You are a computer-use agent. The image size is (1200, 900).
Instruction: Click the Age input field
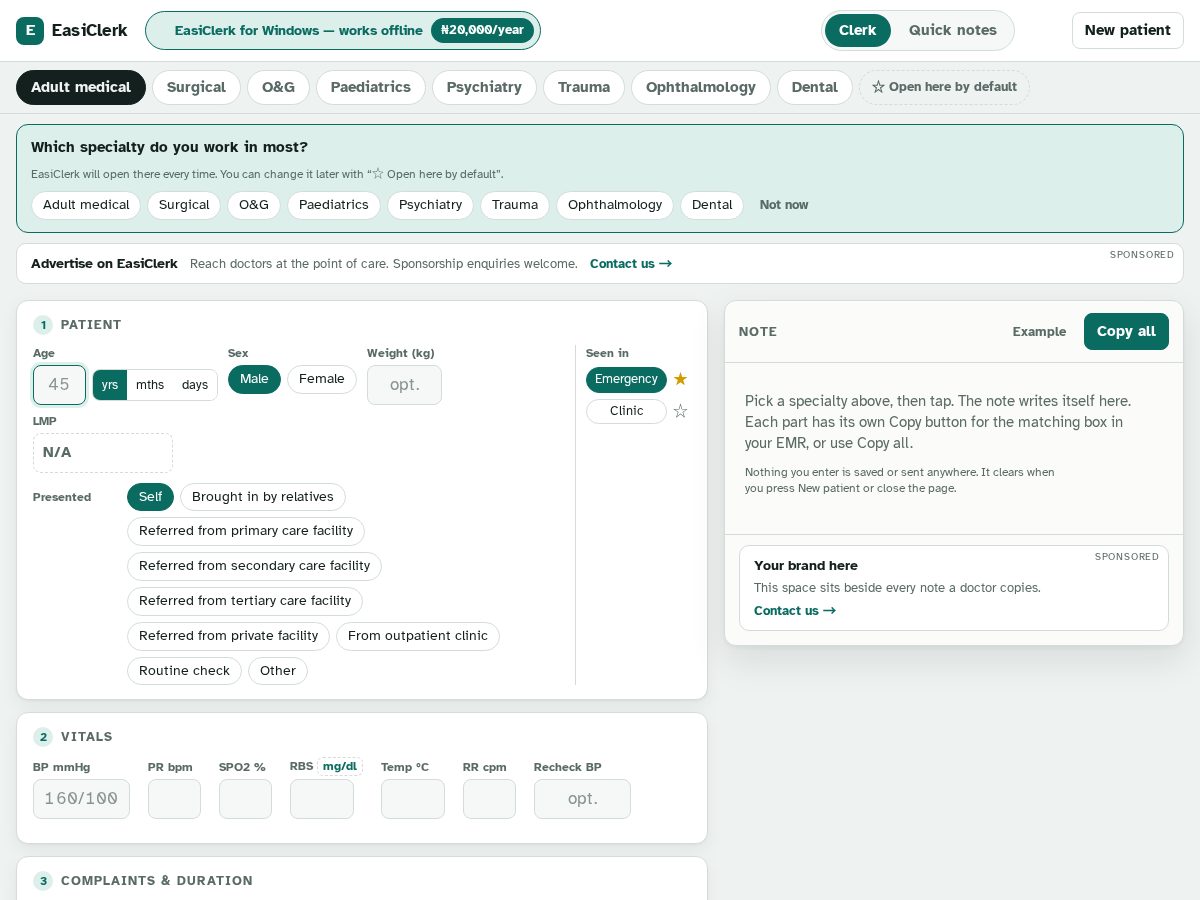pos(59,385)
